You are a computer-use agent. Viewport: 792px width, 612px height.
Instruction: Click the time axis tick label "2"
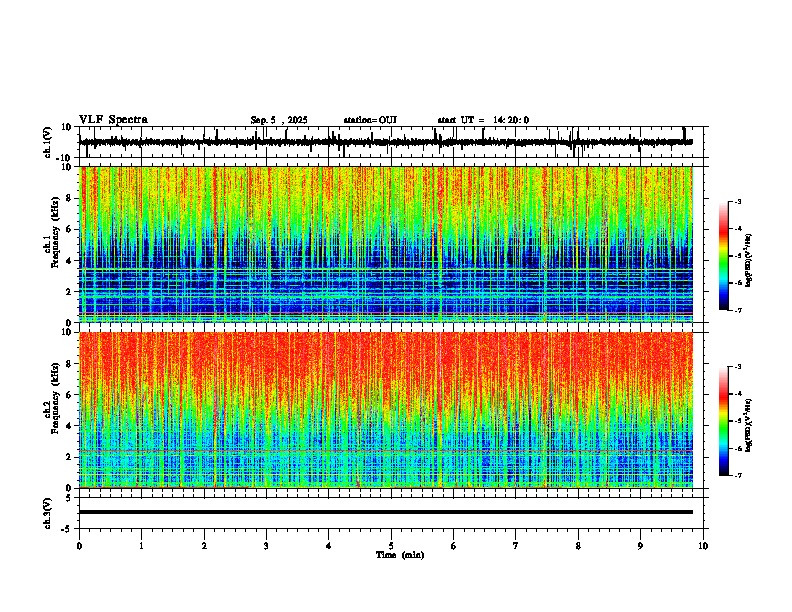click(x=204, y=546)
